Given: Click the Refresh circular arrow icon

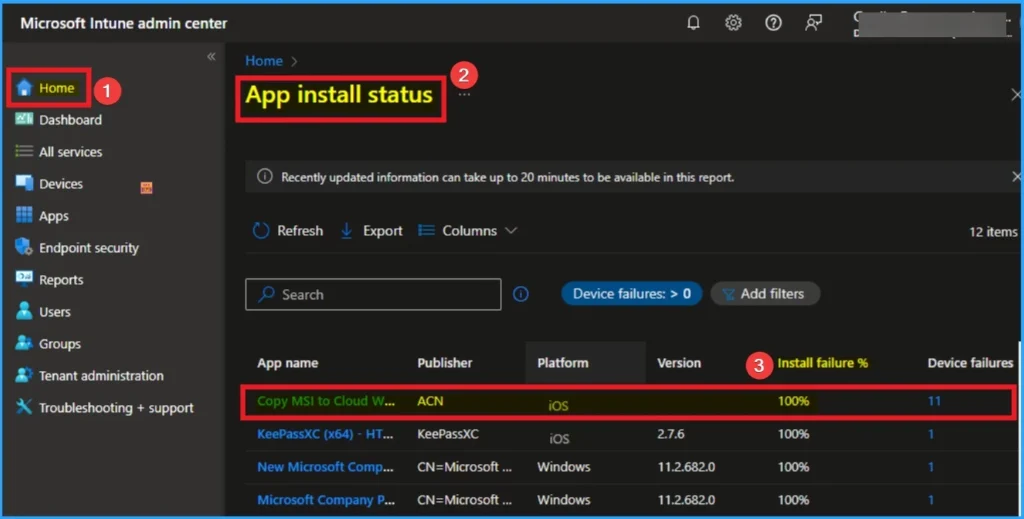Looking at the screenshot, I should click(x=261, y=230).
